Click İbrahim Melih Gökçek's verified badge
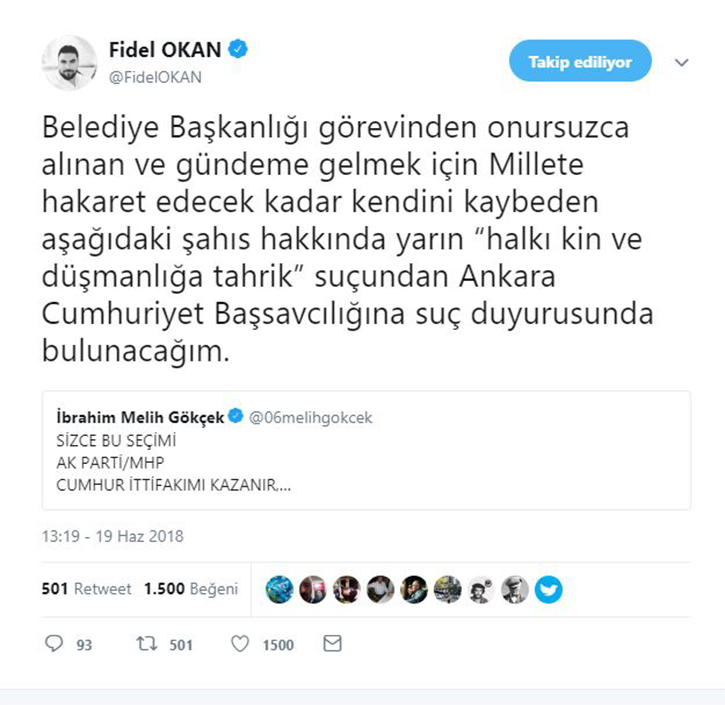This screenshot has height=705, width=725. coord(236,416)
